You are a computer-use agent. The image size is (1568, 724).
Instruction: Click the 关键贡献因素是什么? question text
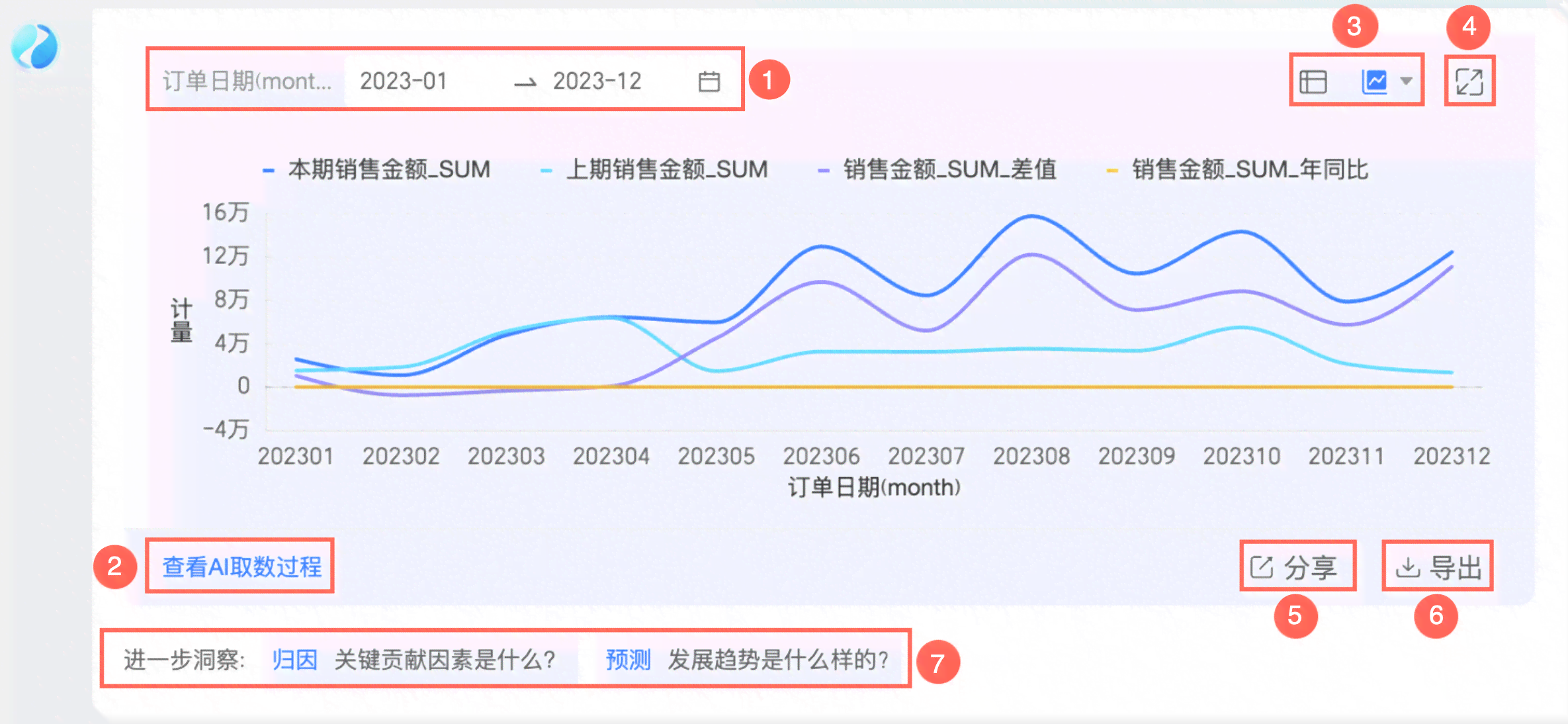tap(445, 660)
